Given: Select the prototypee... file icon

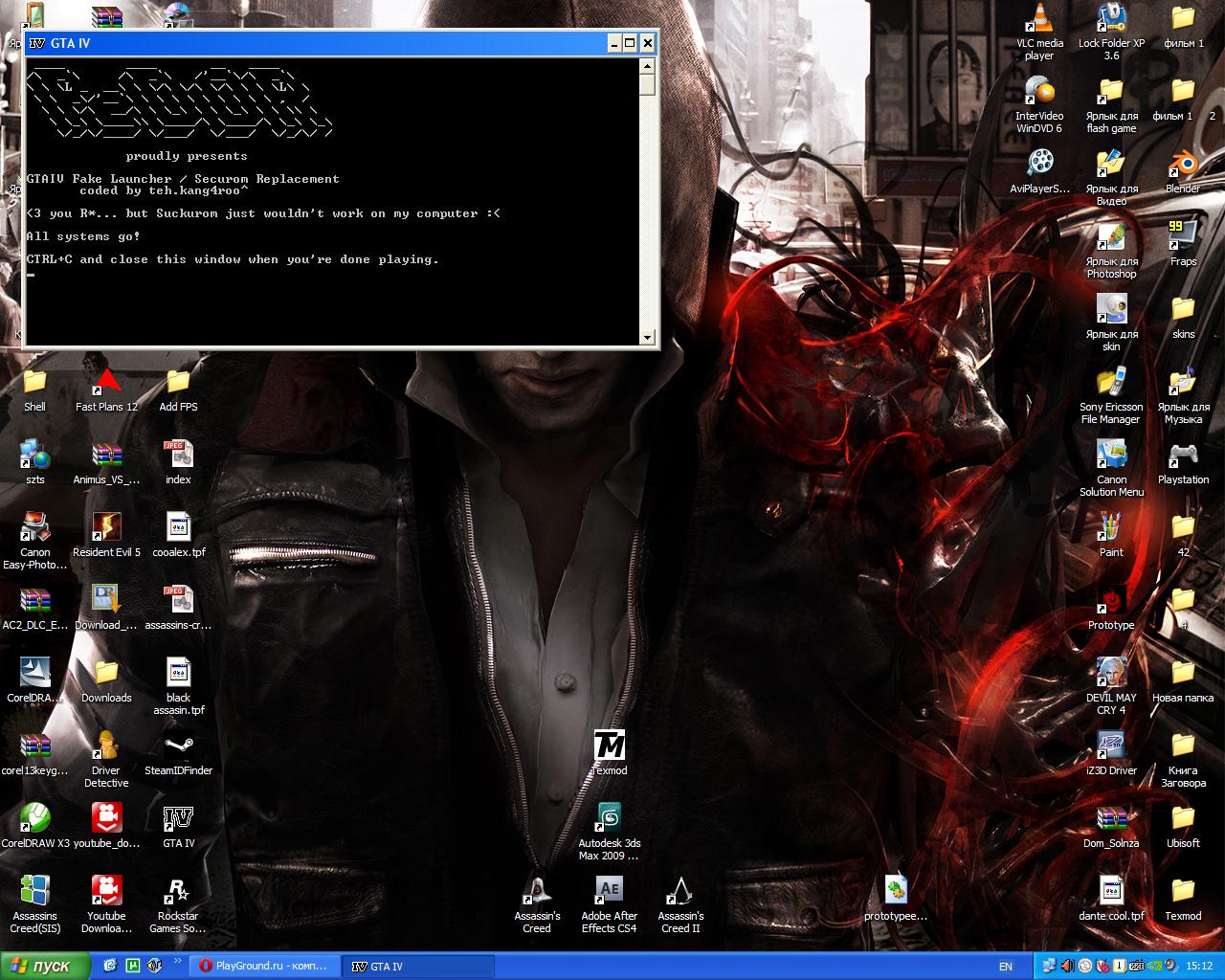Looking at the screenshot, I should click(x=896, y=898).
